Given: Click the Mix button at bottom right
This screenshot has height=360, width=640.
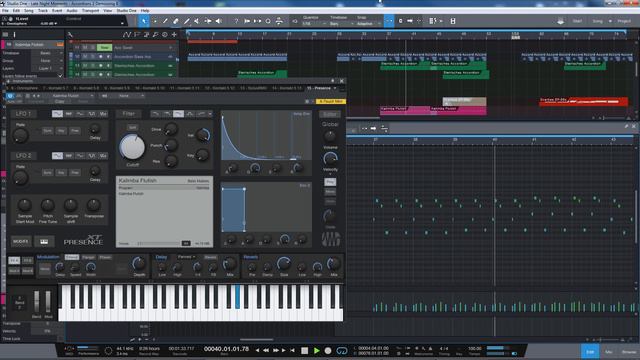Looking at the screenshot, I should [609, 351].
